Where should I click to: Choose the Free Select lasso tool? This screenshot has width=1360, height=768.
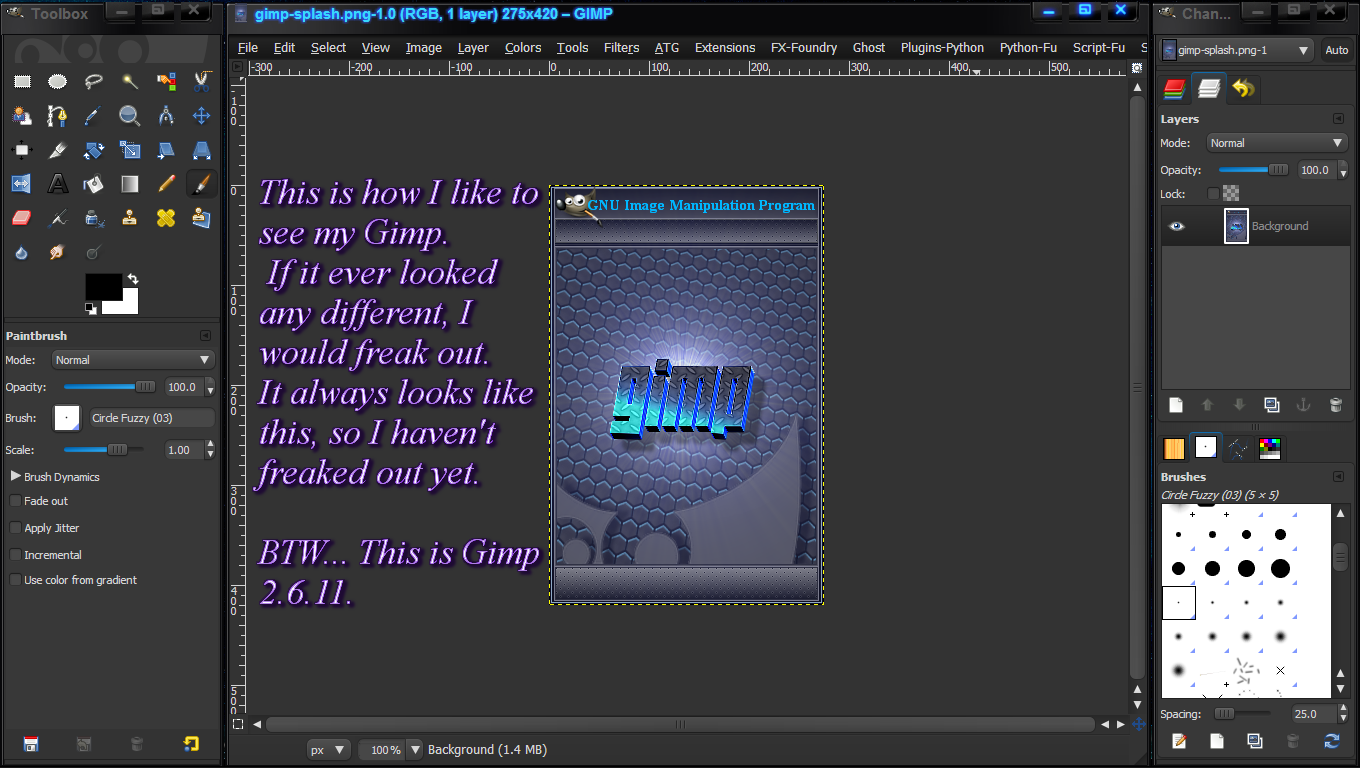point(94,81)
